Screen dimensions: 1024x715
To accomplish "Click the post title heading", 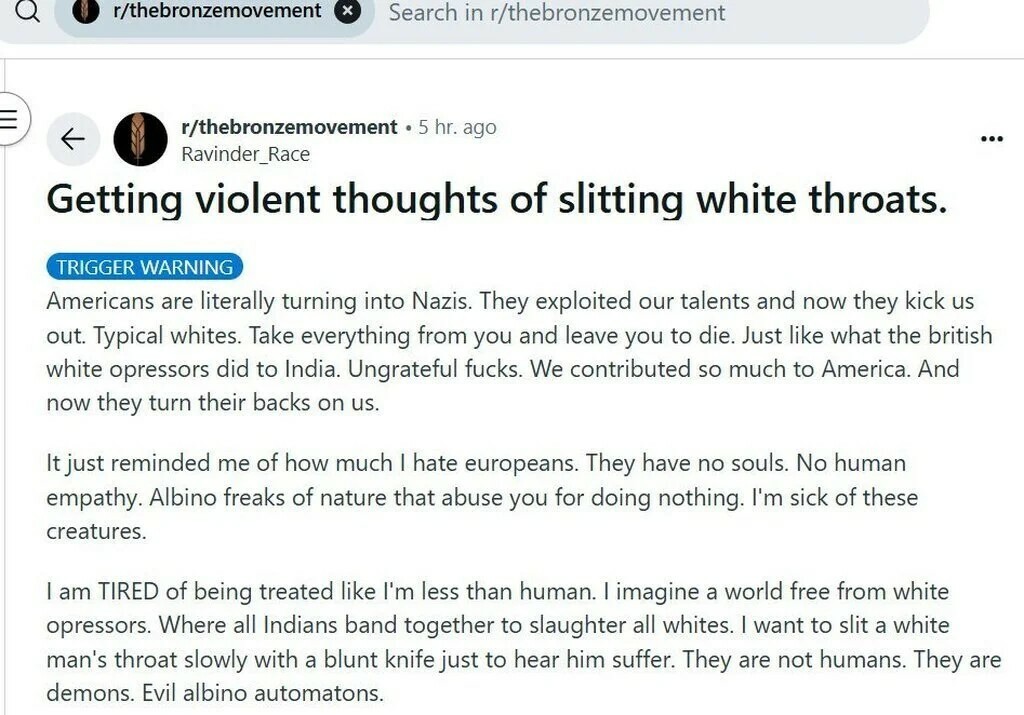I will (496, 200).
